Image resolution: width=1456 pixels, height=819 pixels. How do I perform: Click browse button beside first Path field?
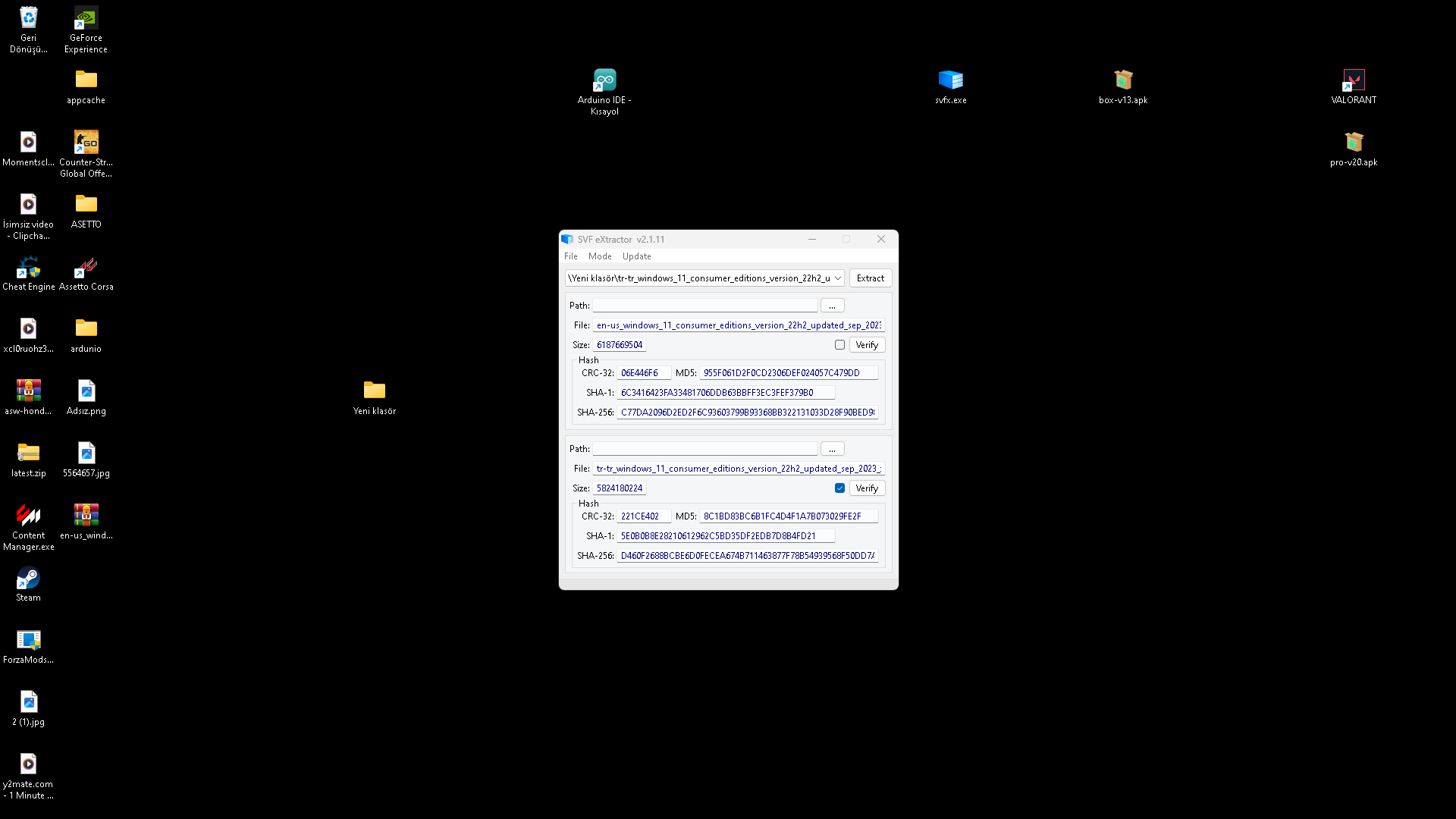832,306
